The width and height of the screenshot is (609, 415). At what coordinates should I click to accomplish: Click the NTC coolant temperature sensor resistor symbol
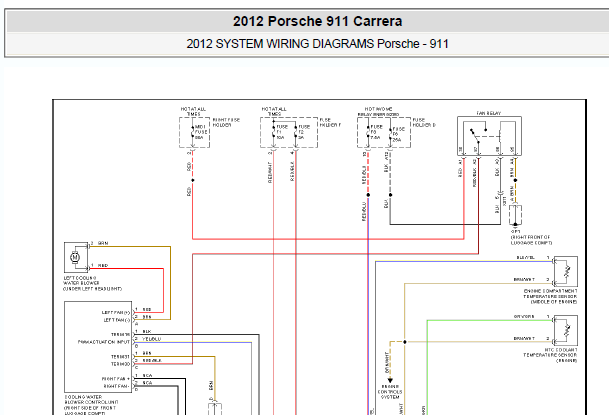coord(567,330)
